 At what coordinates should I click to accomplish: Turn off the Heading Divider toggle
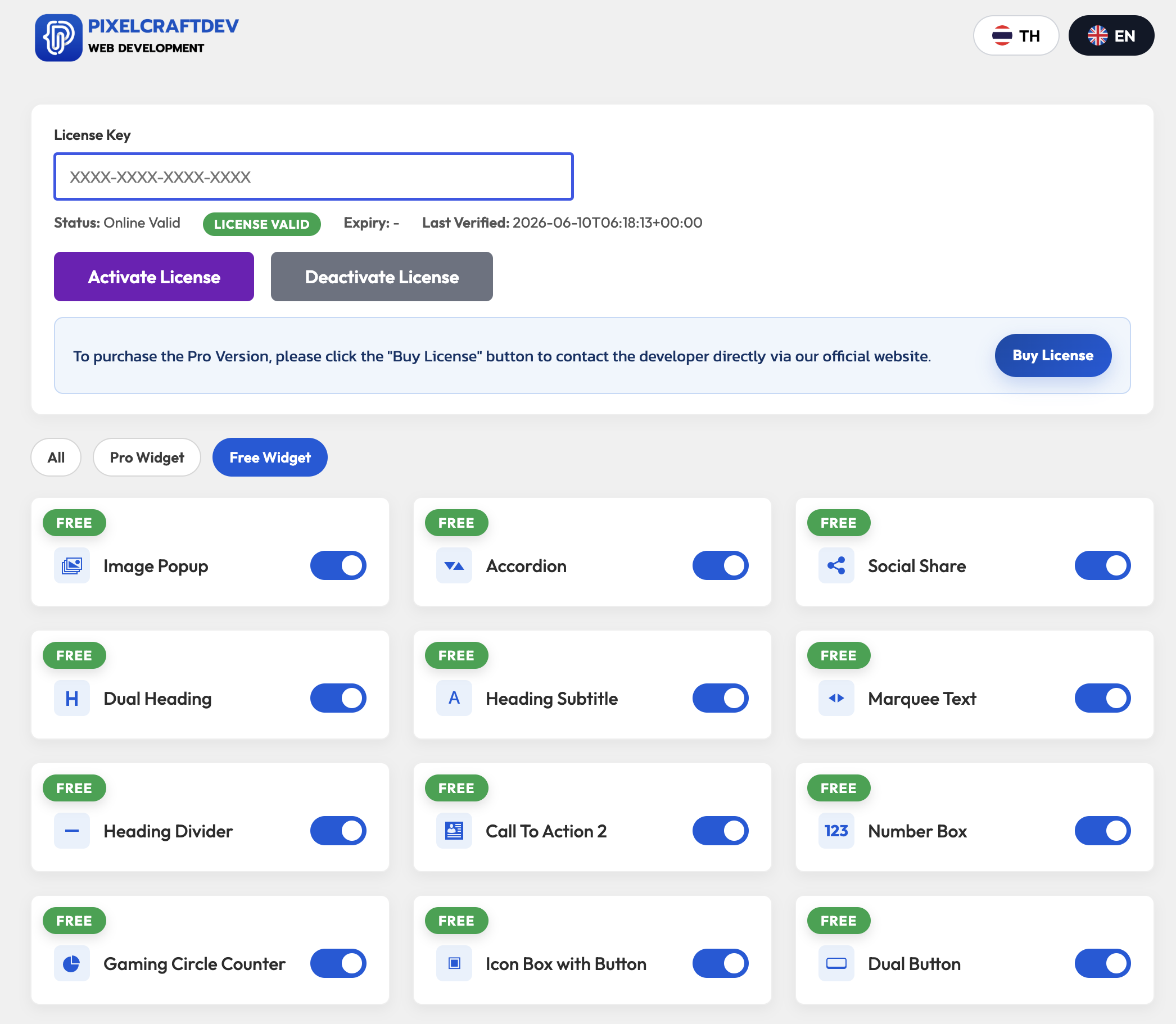338,831
